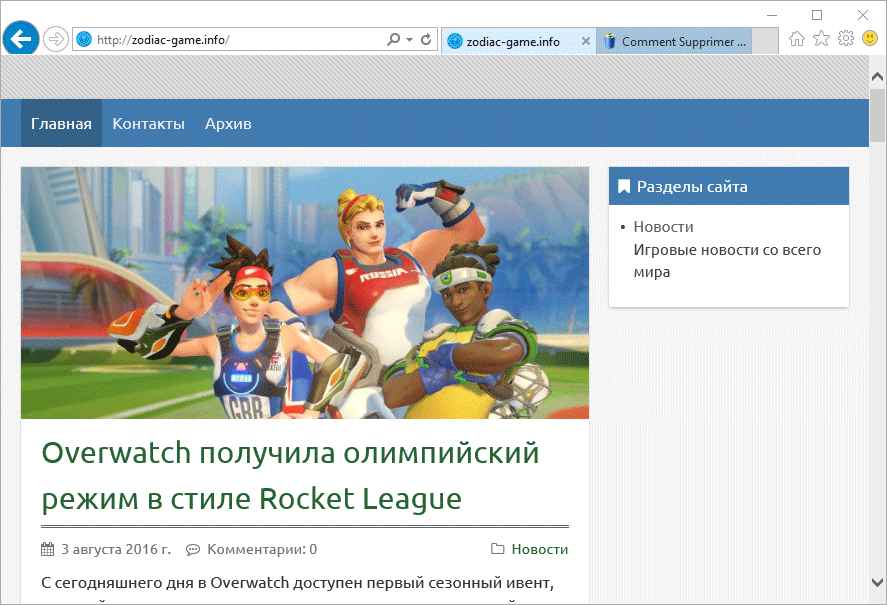Open the Контакты menu item
Viewport: 887px width, 605px height.
pyautogui.click(x=148, y=123)
